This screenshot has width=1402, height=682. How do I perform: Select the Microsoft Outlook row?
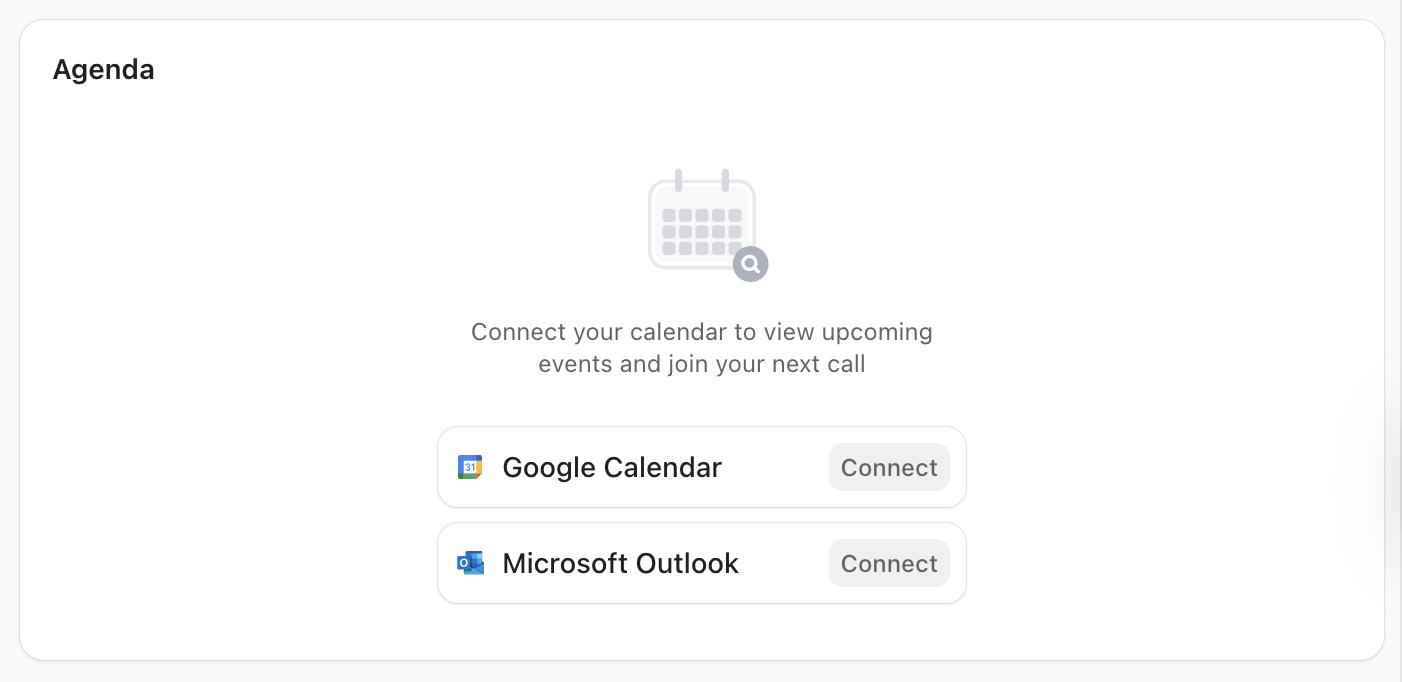[x=701, y=562]
